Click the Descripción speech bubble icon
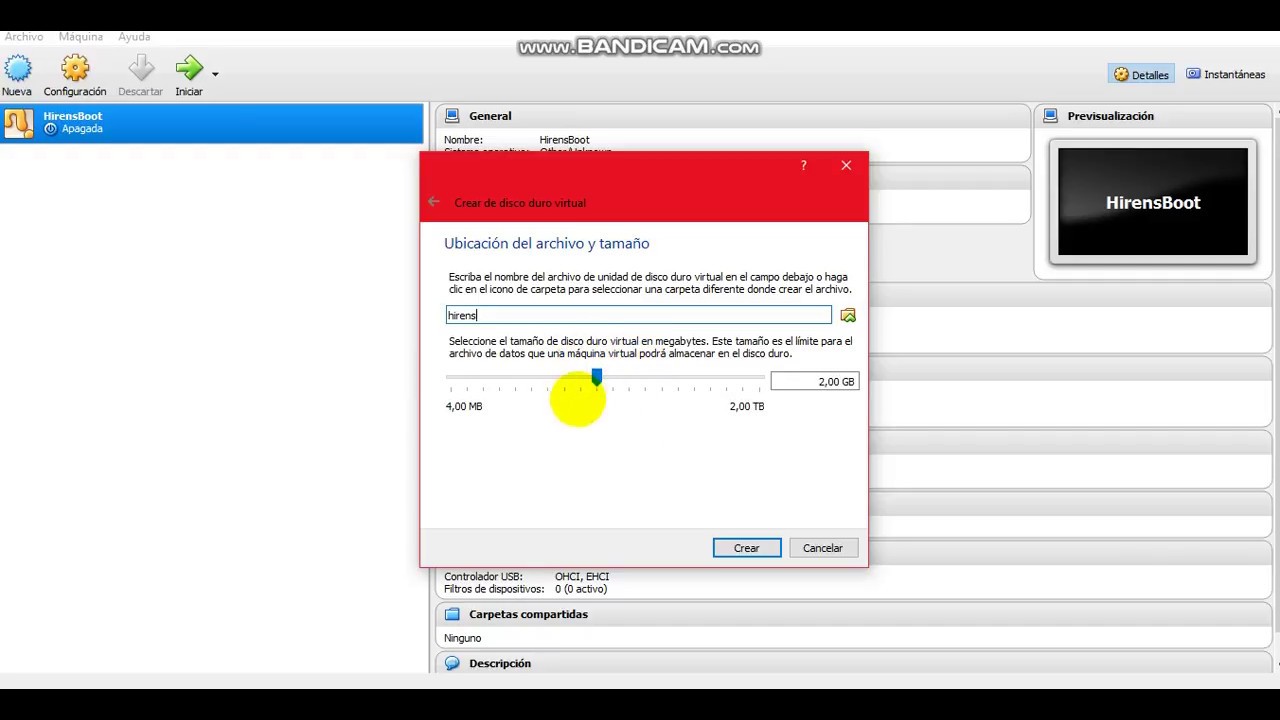This screenshot has width=1280, height=720. (452, 663)
